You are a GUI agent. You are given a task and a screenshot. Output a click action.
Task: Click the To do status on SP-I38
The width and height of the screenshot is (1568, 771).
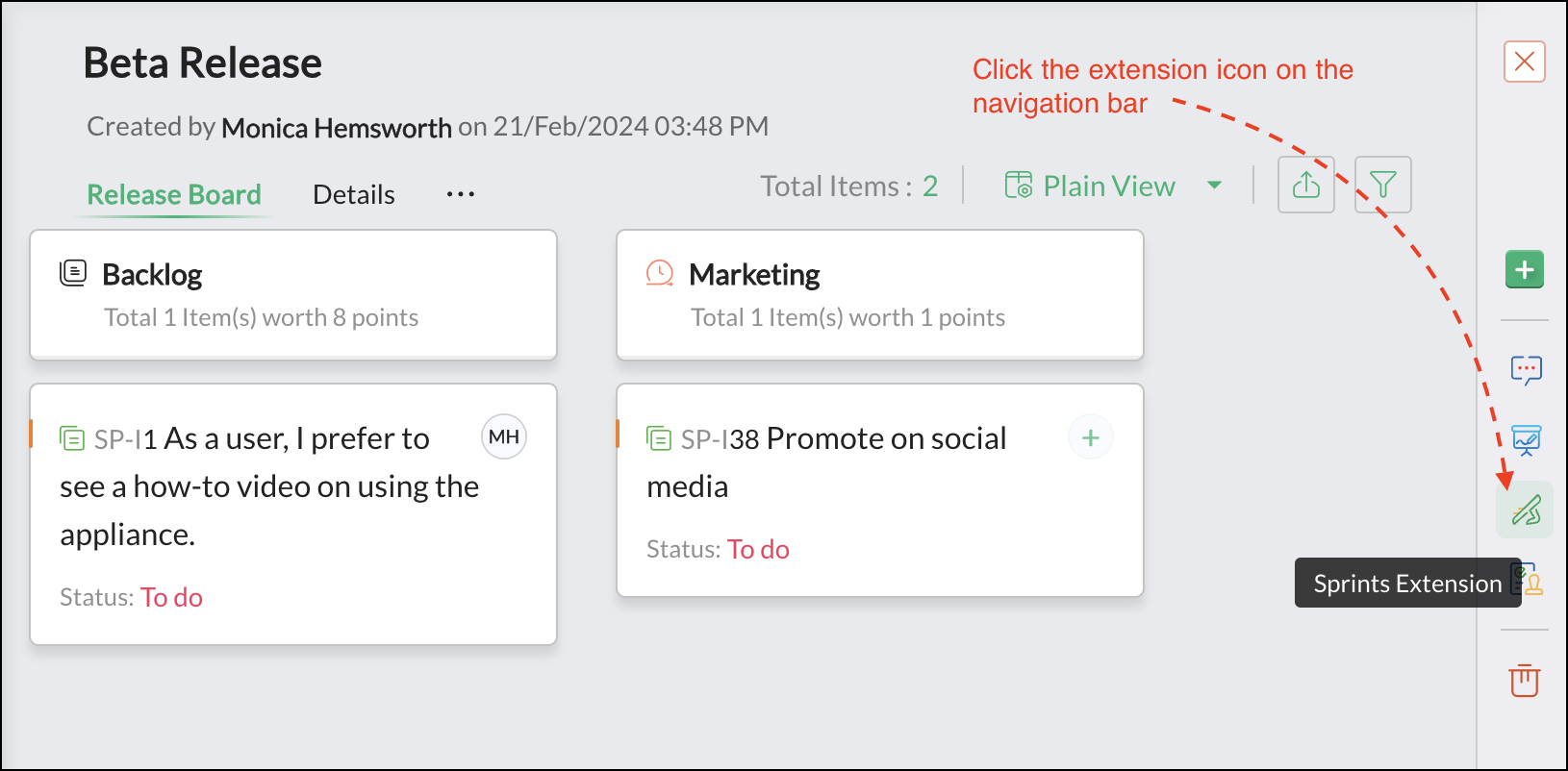pos(758,549)
